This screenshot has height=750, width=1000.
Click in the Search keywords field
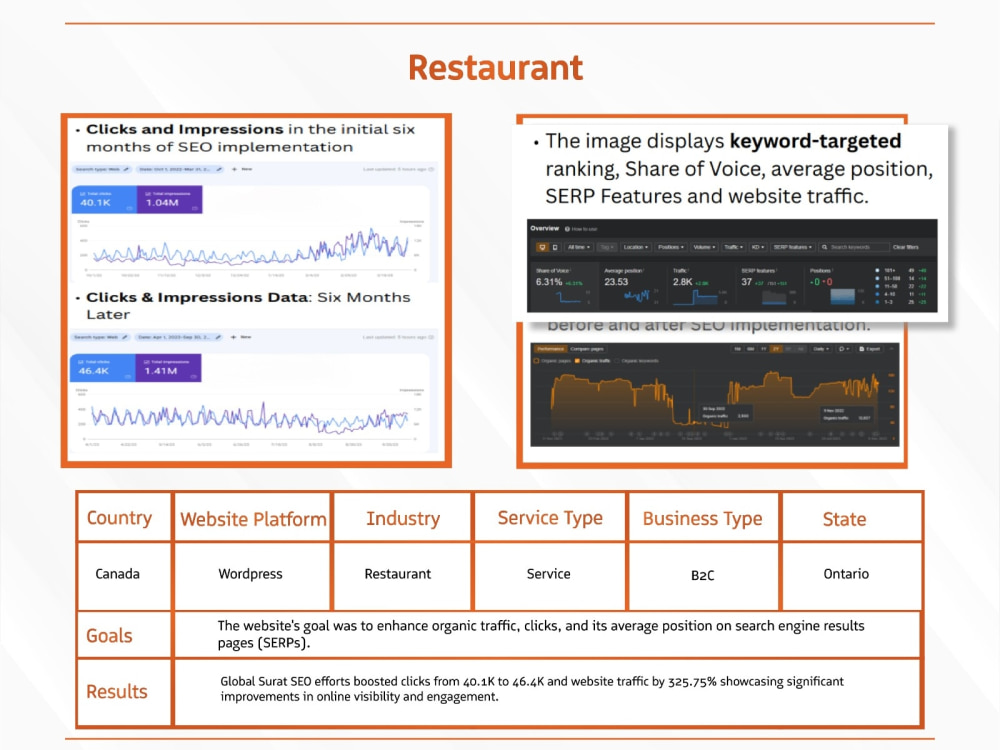854,247
